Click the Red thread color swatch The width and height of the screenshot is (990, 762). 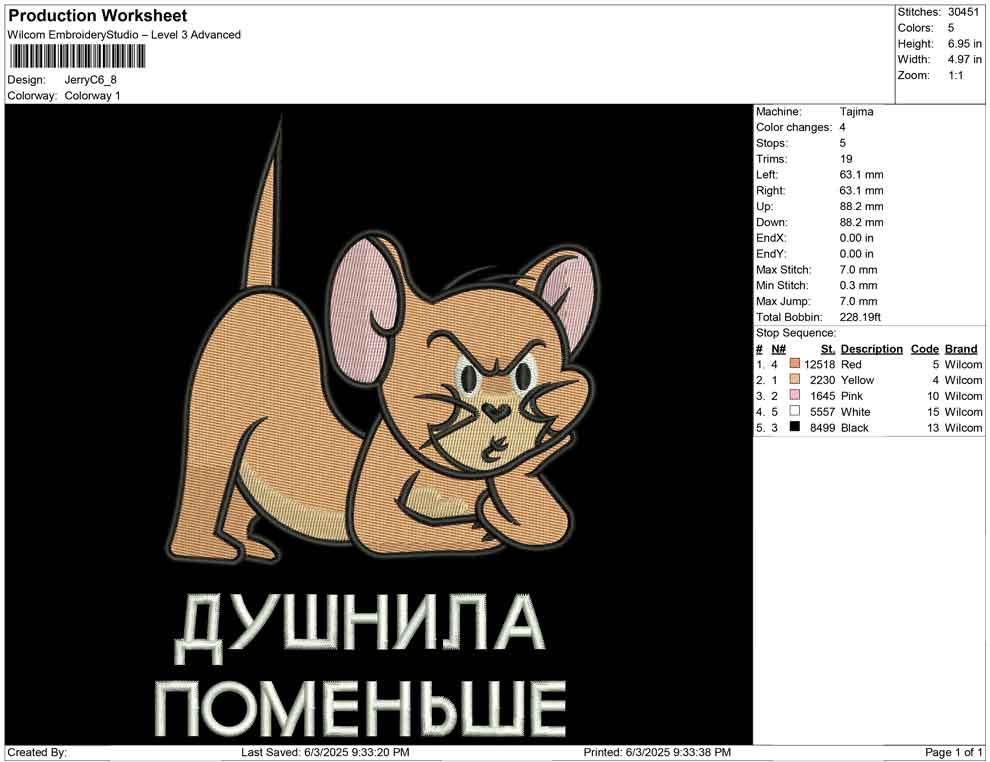tap(795, 364)
